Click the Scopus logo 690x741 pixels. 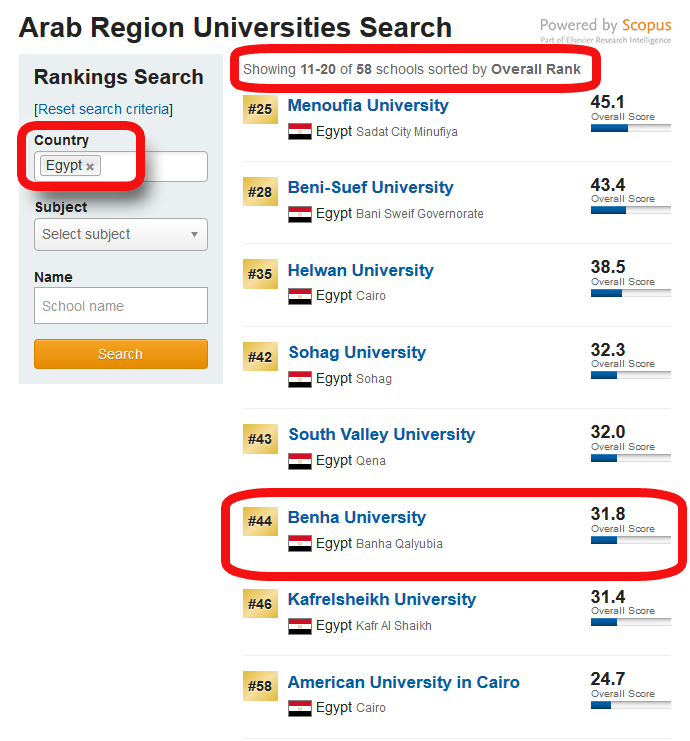pos(646,26)
